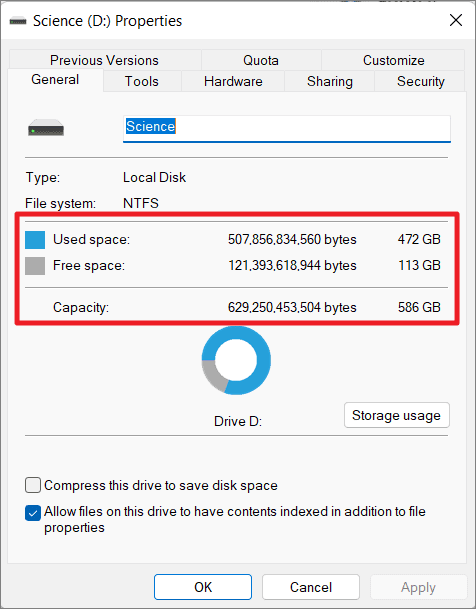Open the Hardware tab
Image resolution: width=476 pixels, height=609 pixels.
tap(233, 82)
